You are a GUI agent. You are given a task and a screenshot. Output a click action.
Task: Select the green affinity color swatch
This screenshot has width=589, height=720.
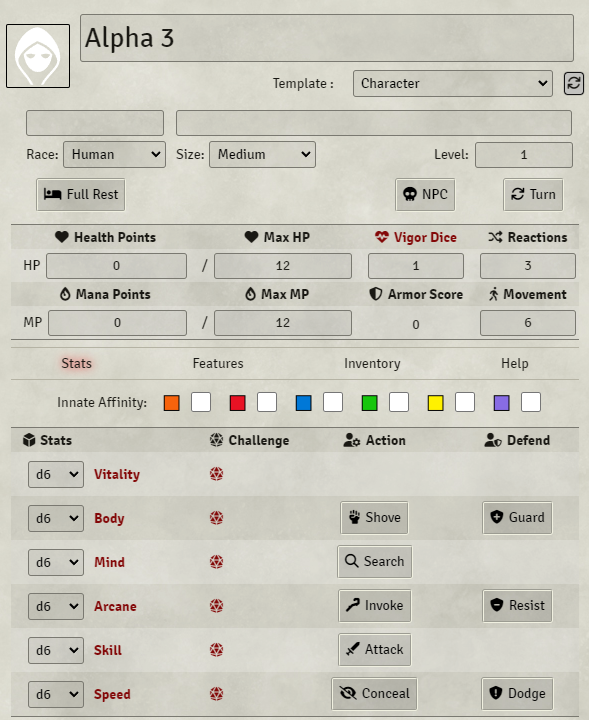pos(370,403)
